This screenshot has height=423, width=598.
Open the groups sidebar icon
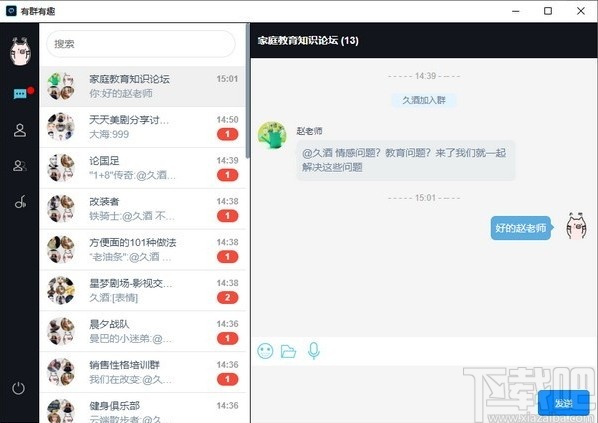(x=20, y=166)
